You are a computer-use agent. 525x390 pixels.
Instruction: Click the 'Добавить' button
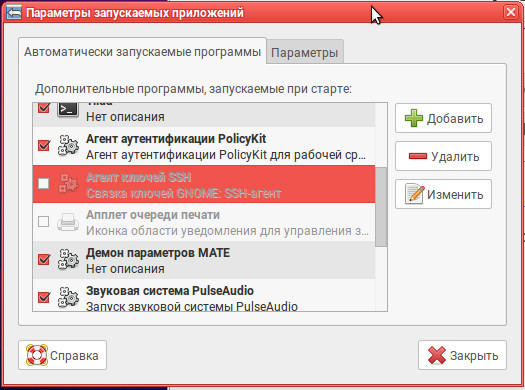click(x=443, y=118)
